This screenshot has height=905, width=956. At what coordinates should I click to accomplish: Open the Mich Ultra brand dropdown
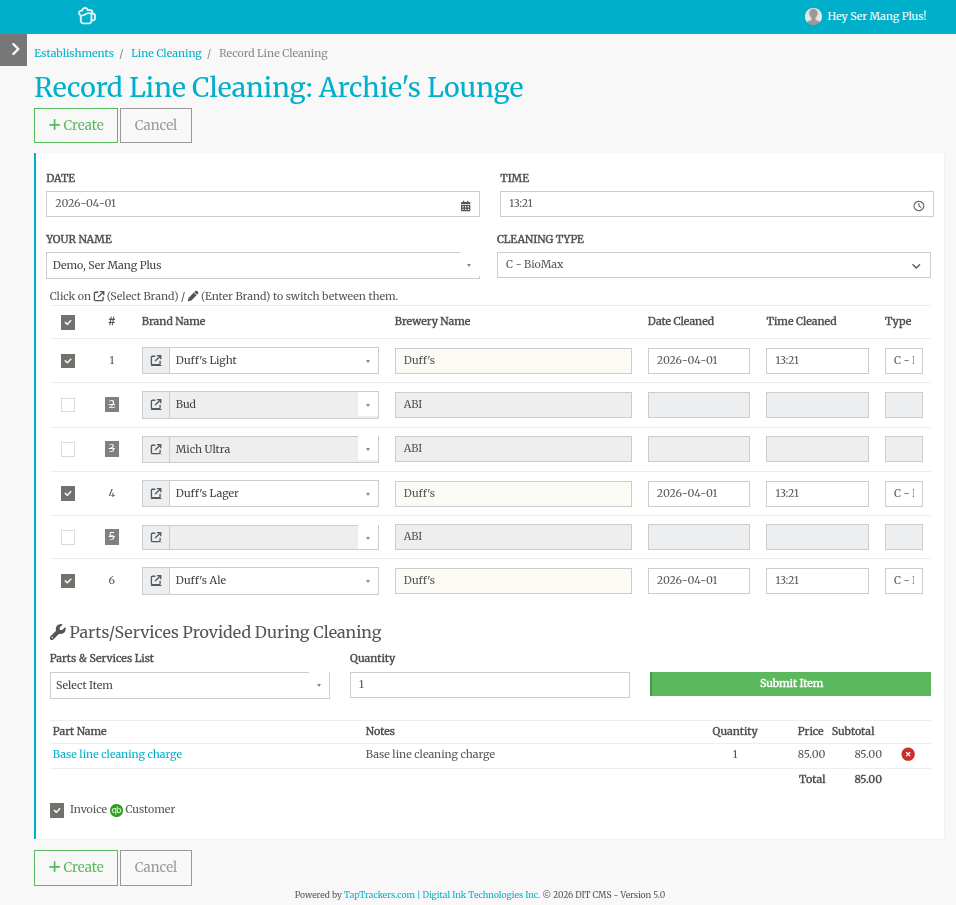[x=274, y=449]
